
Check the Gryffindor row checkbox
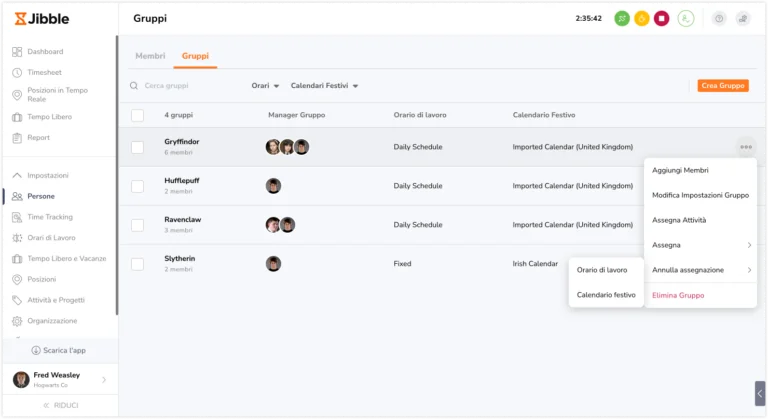(138, 147)
